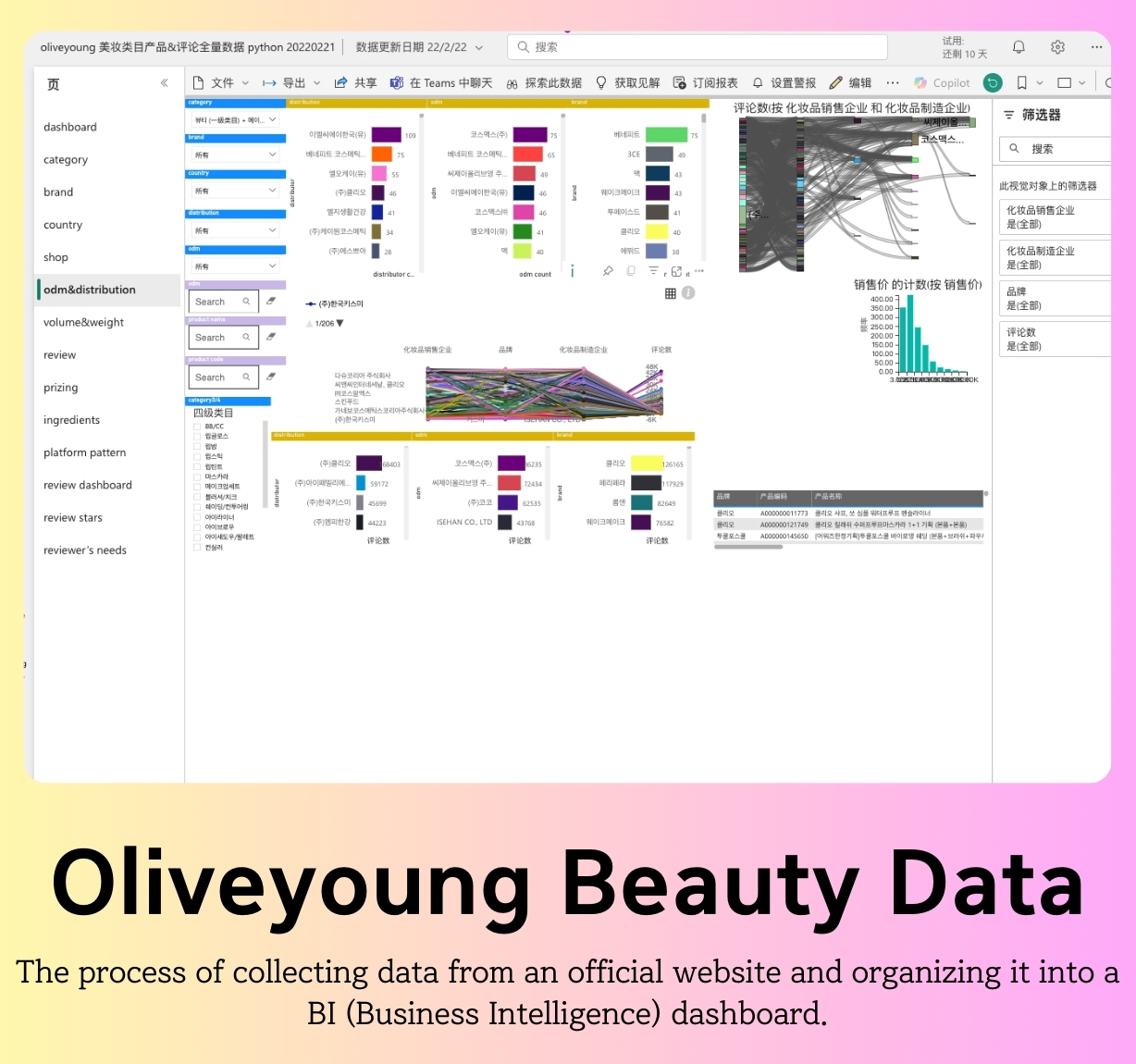Viewport: 1136px width, 1064px height.
Task: Click 探索此数据 (Explore data) button
Action: pyautogui.click(x=544, y=82)
